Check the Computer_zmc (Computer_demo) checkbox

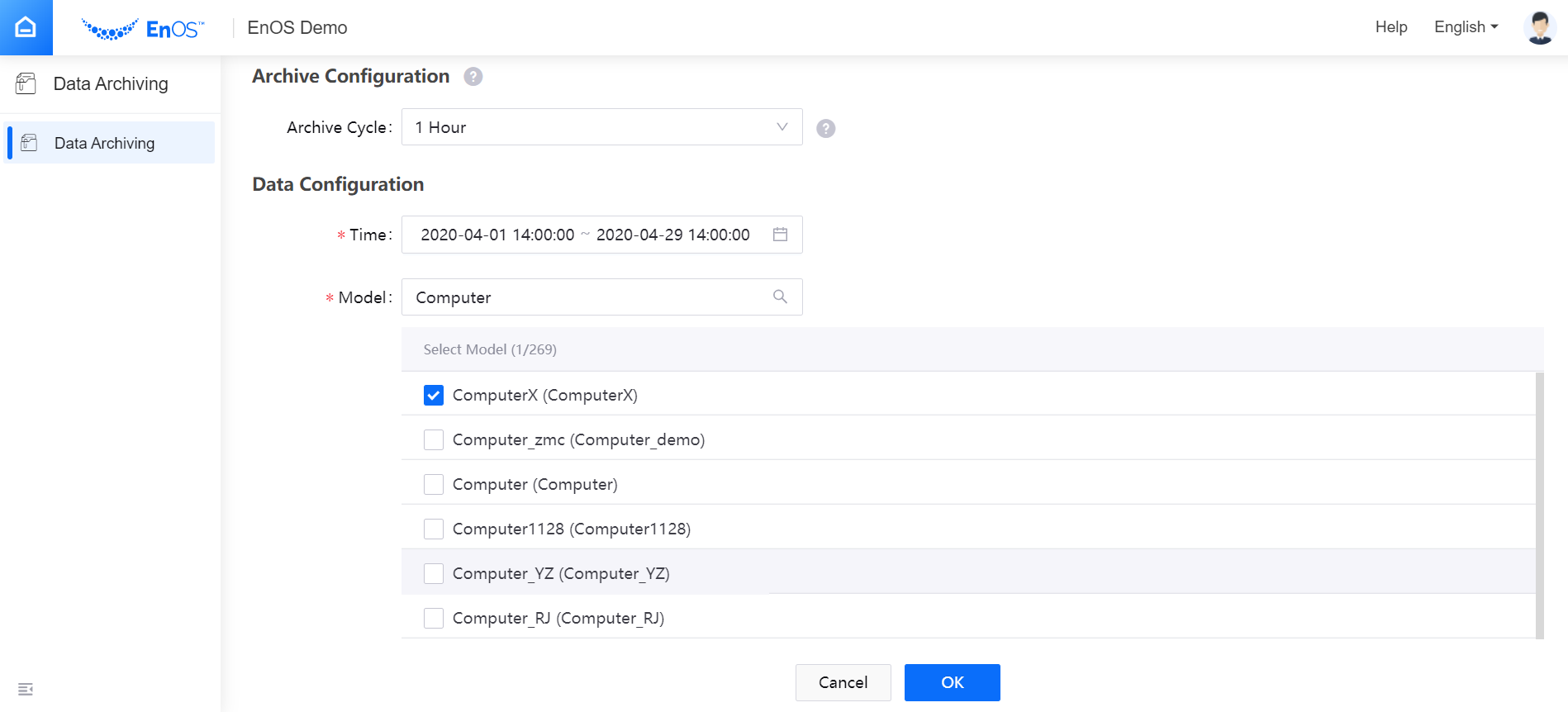pos(434,439)
